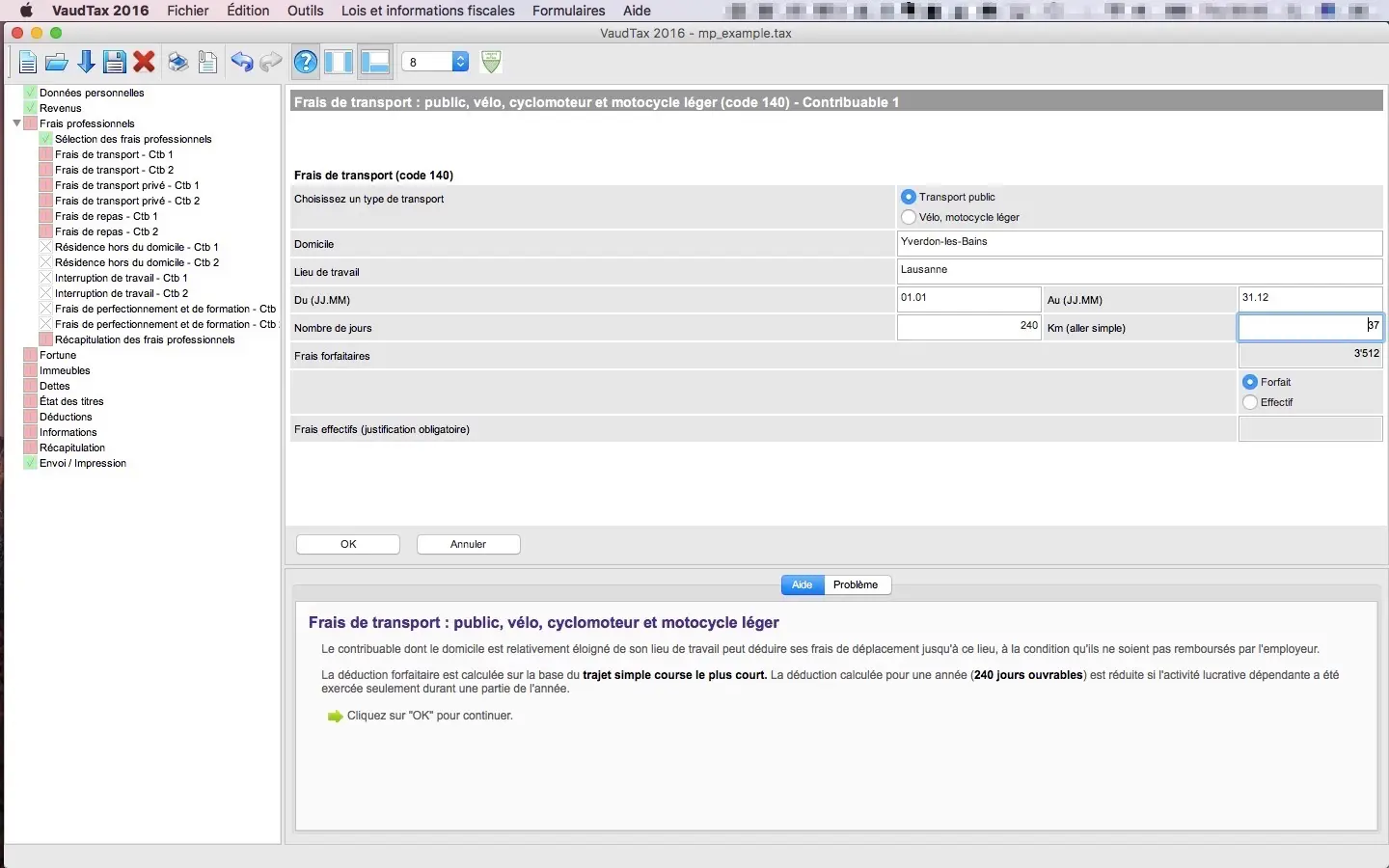Confirm the form with OK button

pyautogui.click(x=348, y=544)
